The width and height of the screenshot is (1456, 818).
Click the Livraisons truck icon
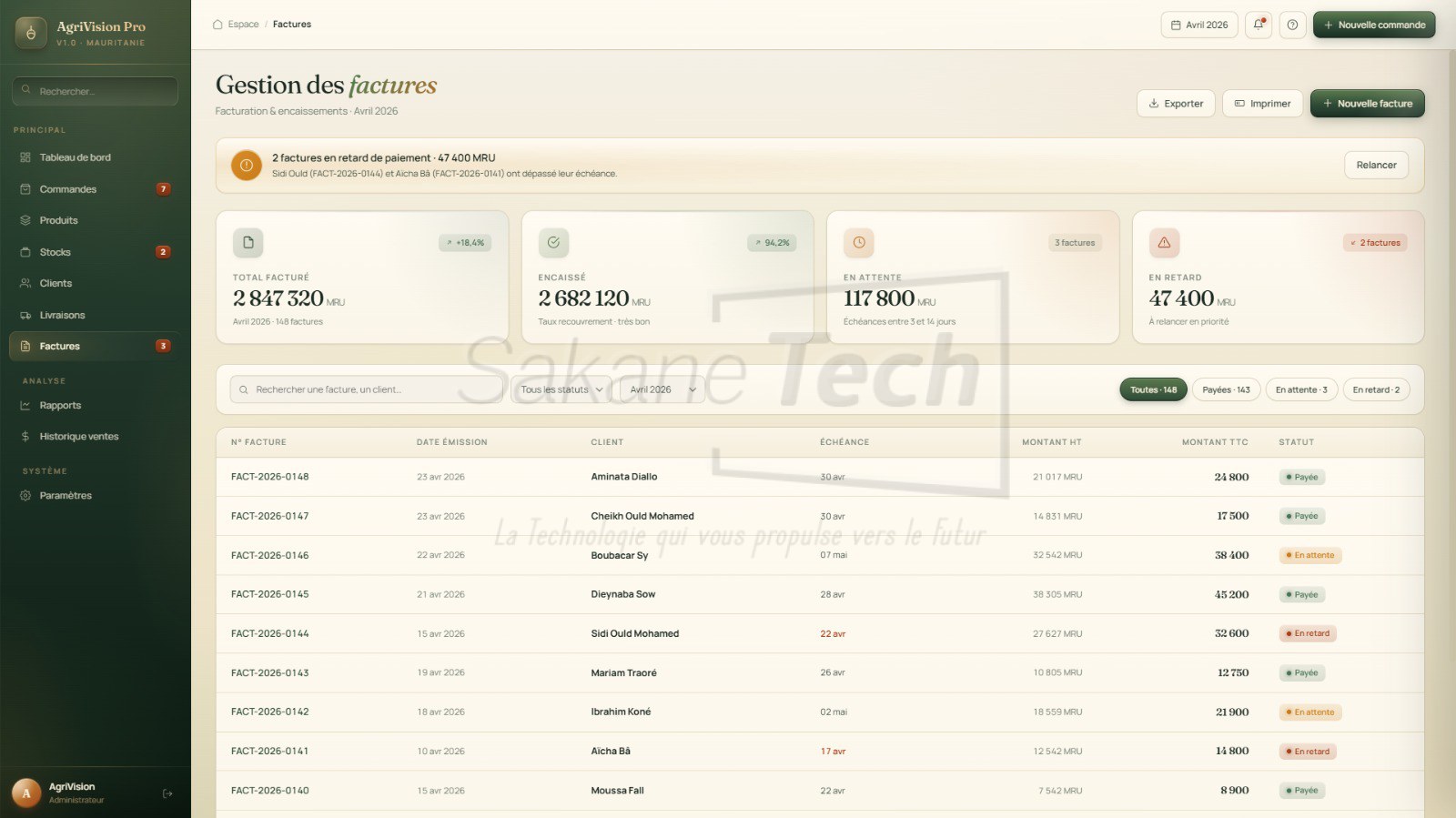pos(25,315)
